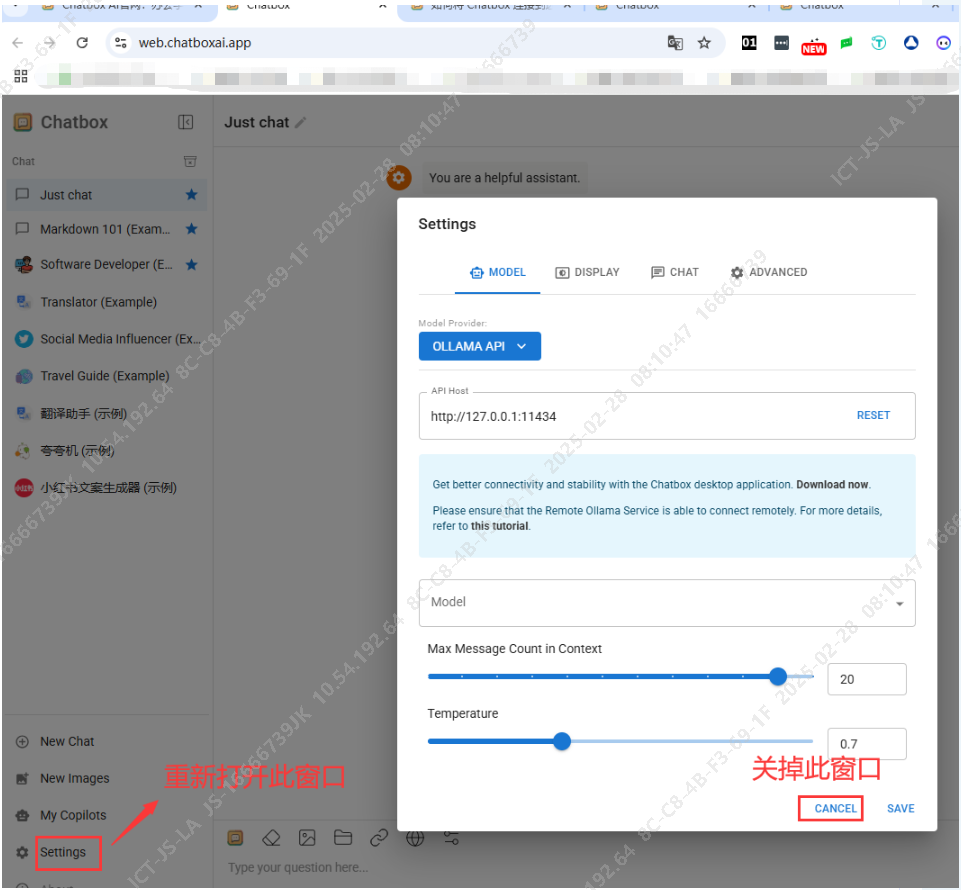Reload the web.chatboxai.app page
Viewport: 961px width, 890px height.
click(82, 43)
